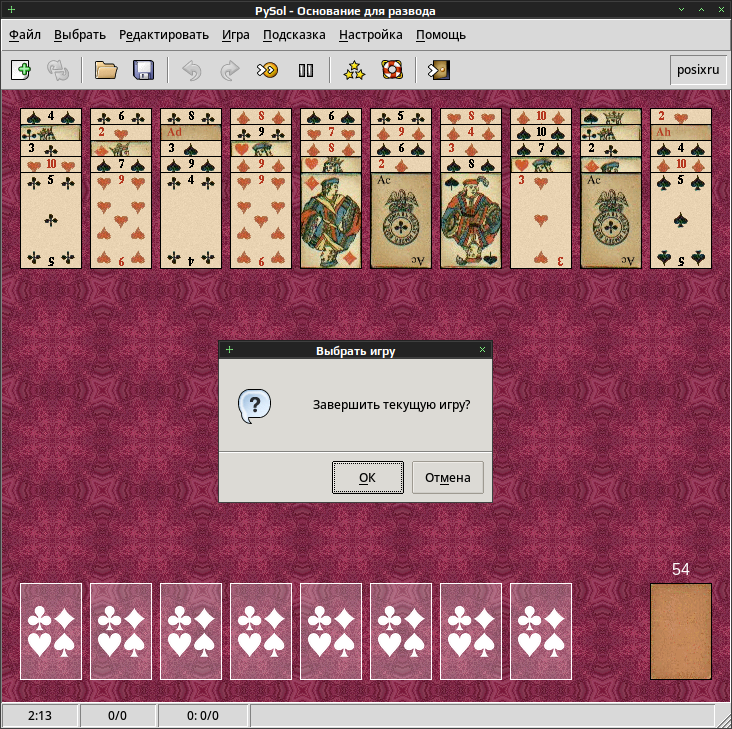The height and width of the screenshot is (729, 732).
Task: Click the restart game toolbar icon
Action: tap(58, 70)
